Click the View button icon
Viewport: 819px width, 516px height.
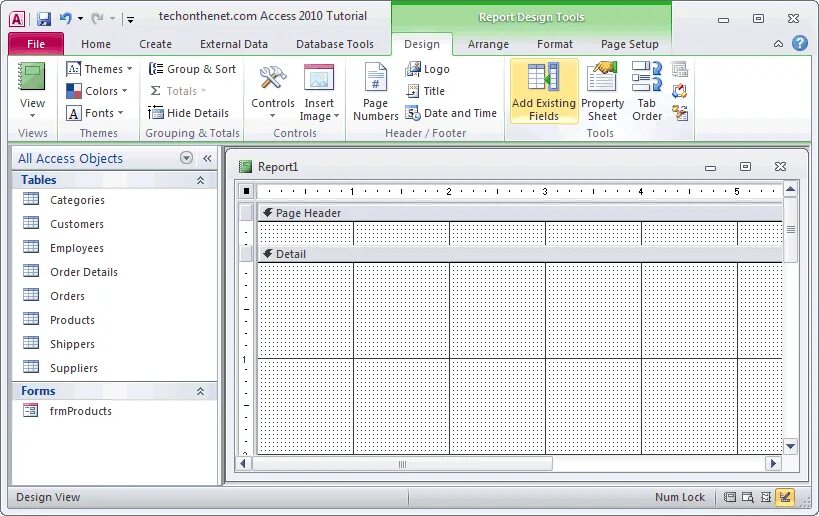[x=32, y=76]
